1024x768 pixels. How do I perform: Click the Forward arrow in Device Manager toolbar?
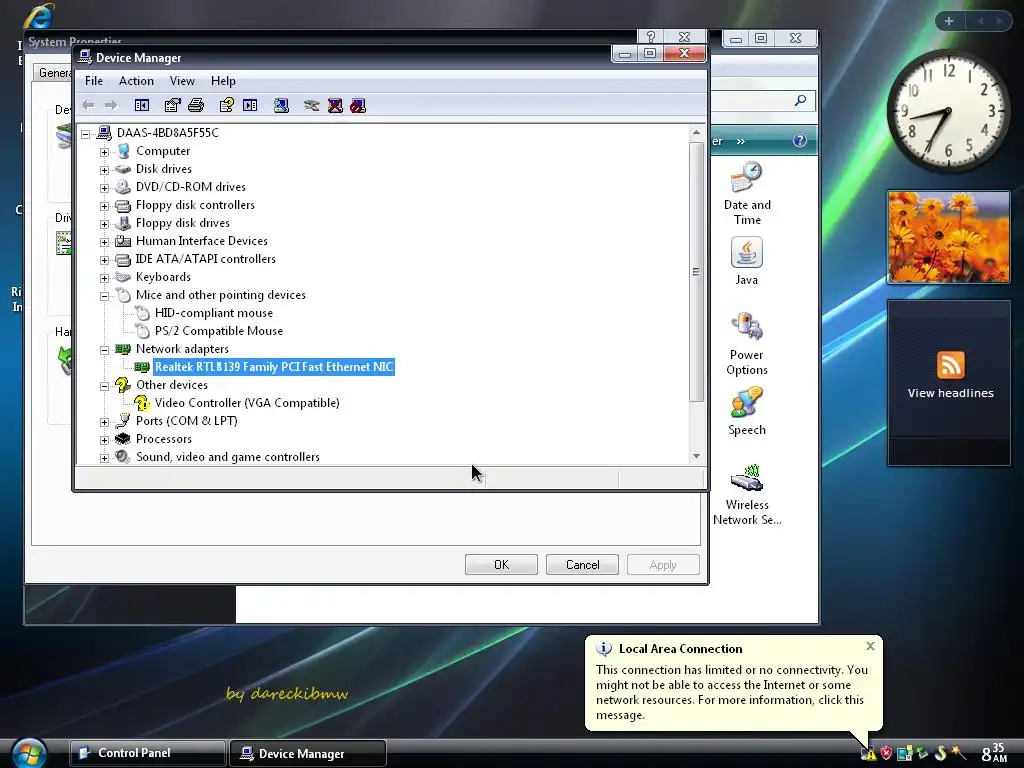[x=111, y=105]
